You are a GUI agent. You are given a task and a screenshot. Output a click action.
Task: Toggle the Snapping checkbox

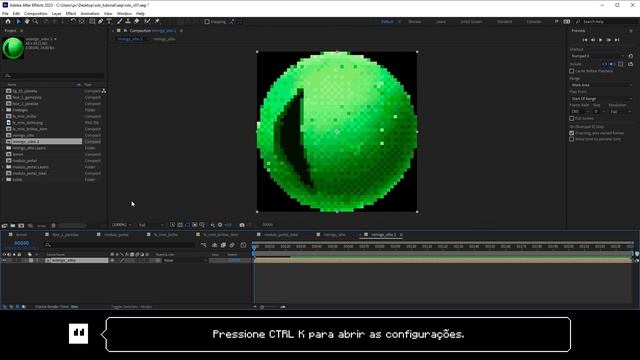[x=207, y=22]
